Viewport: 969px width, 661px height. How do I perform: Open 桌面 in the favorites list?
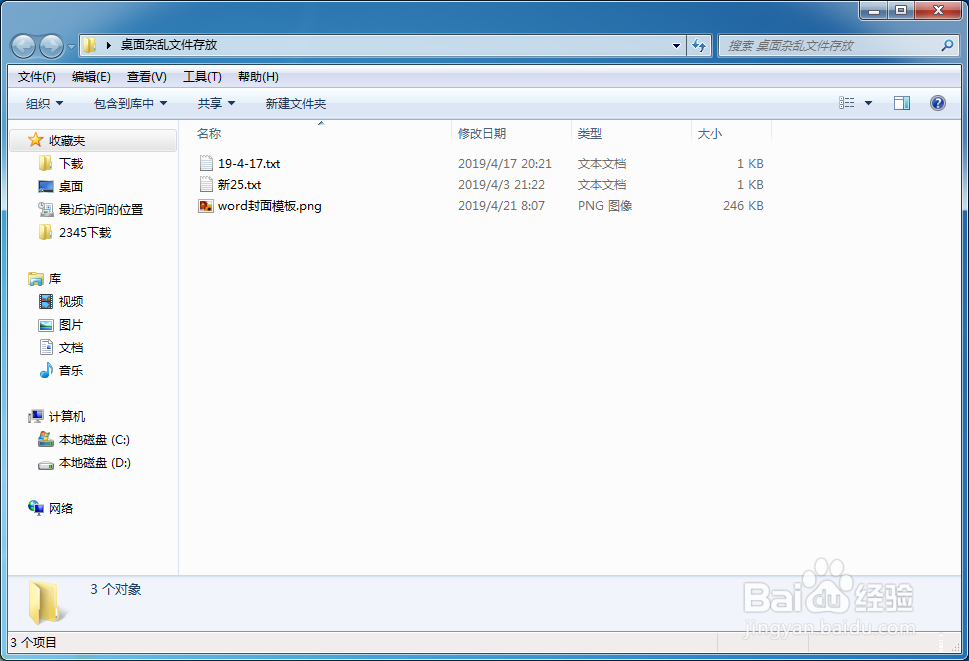(71, 187)
